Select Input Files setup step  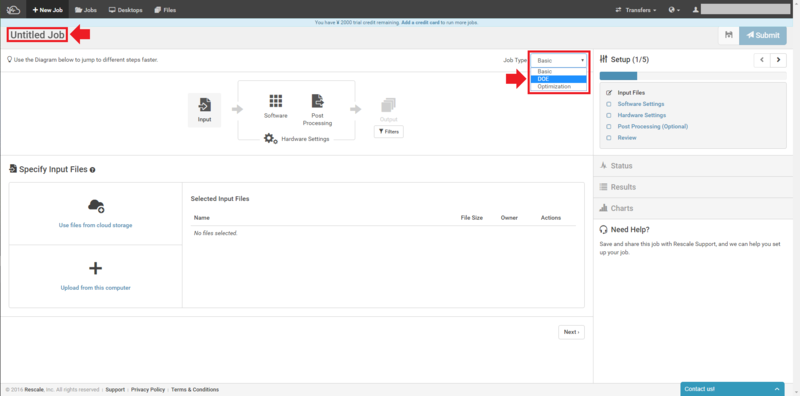631,93
